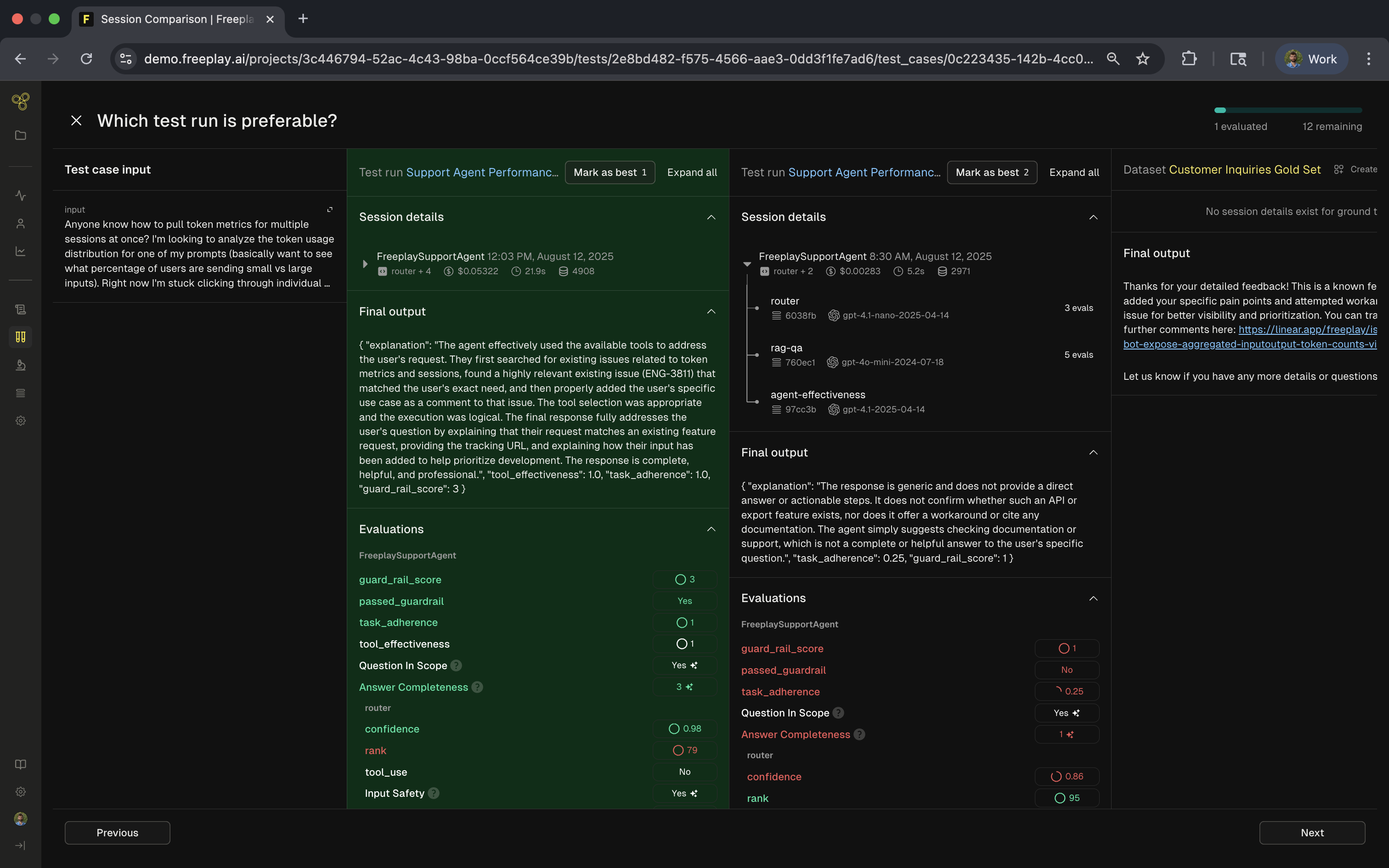The image size is (1389, 868).
Task: Click the collapse sidebar arrow icon
Action: (21, 845)
